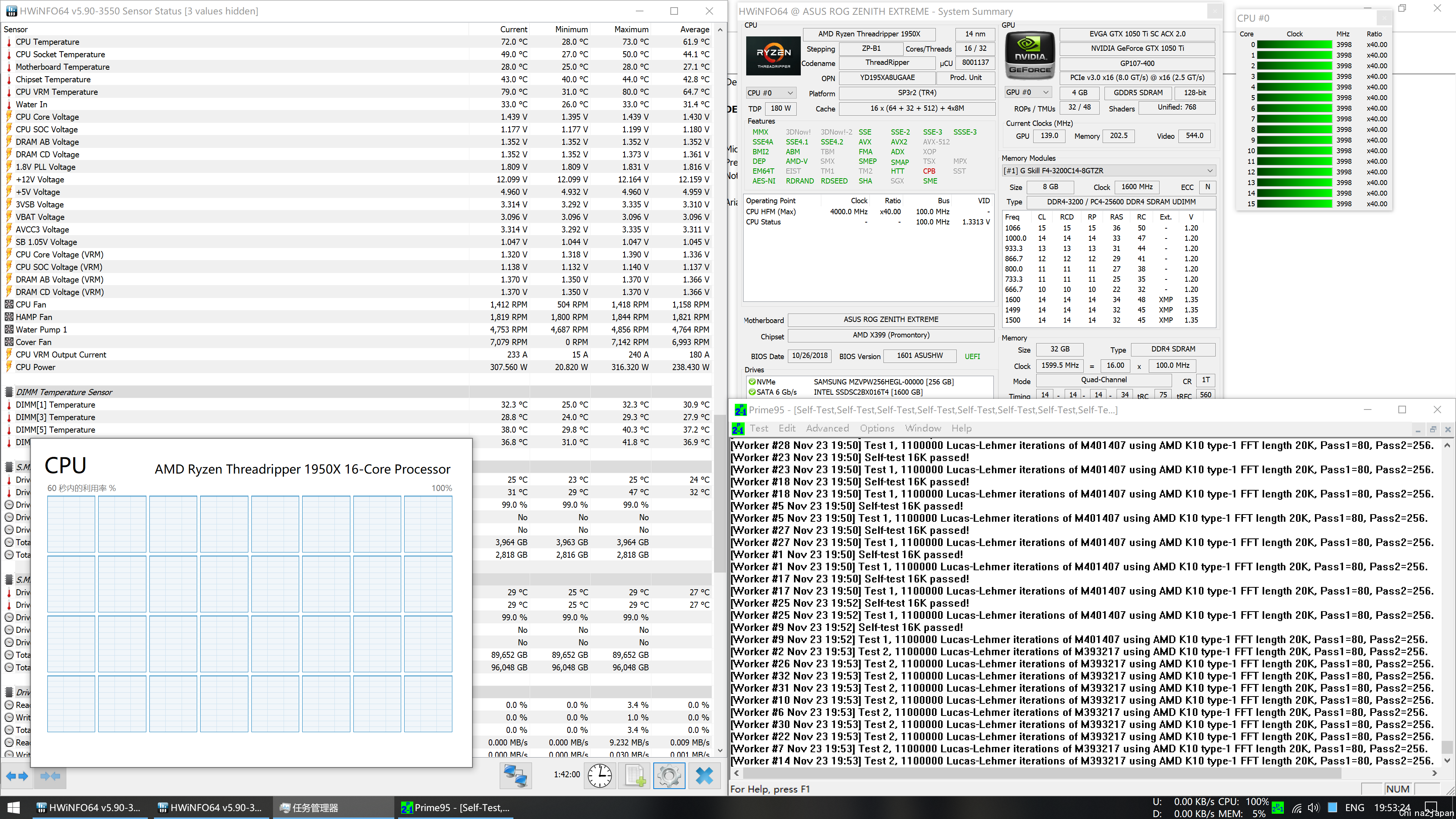
Task: Click the Prime95 tray icon
Action: 1278,808
